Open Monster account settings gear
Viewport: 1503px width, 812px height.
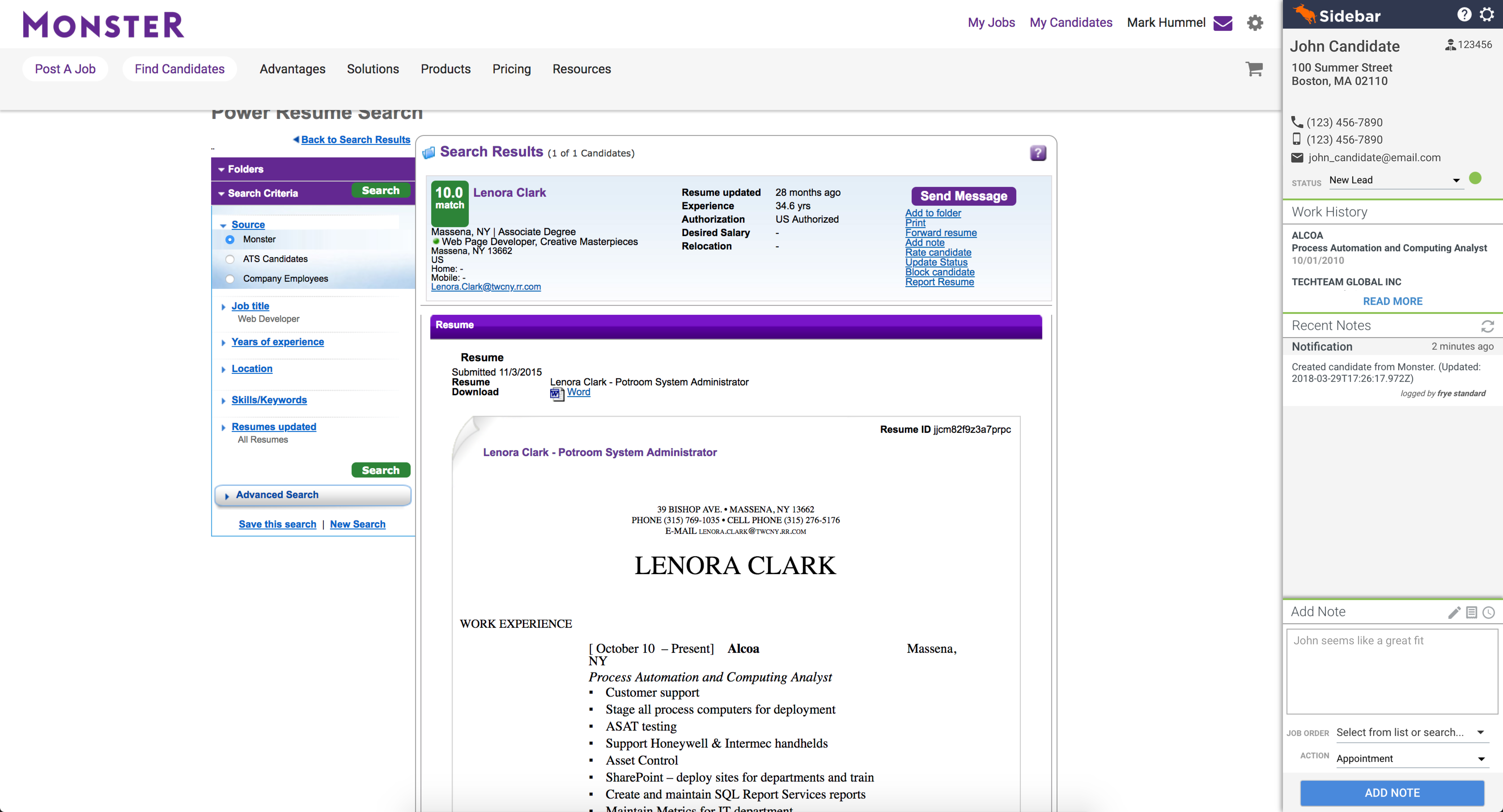tap(1255, 23)
